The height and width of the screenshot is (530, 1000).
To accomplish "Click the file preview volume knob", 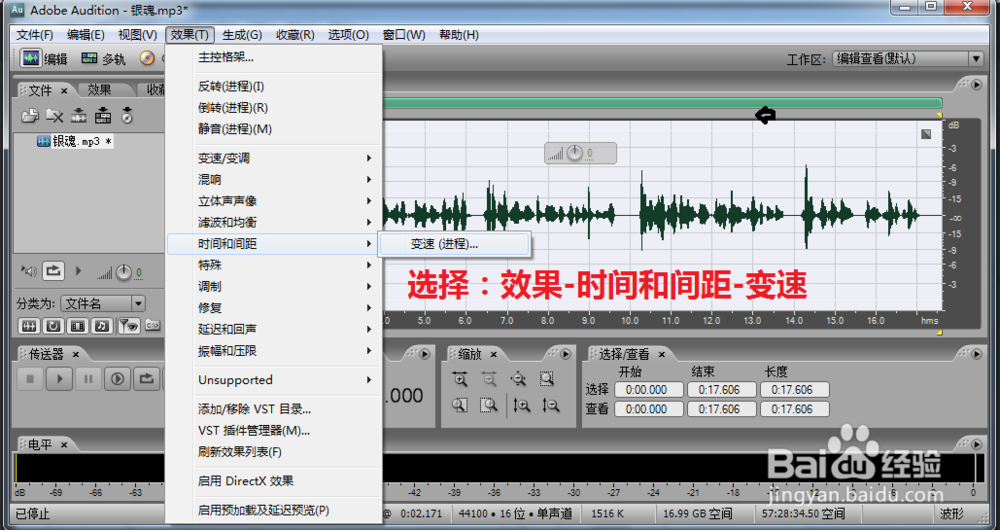I will 123,272.
